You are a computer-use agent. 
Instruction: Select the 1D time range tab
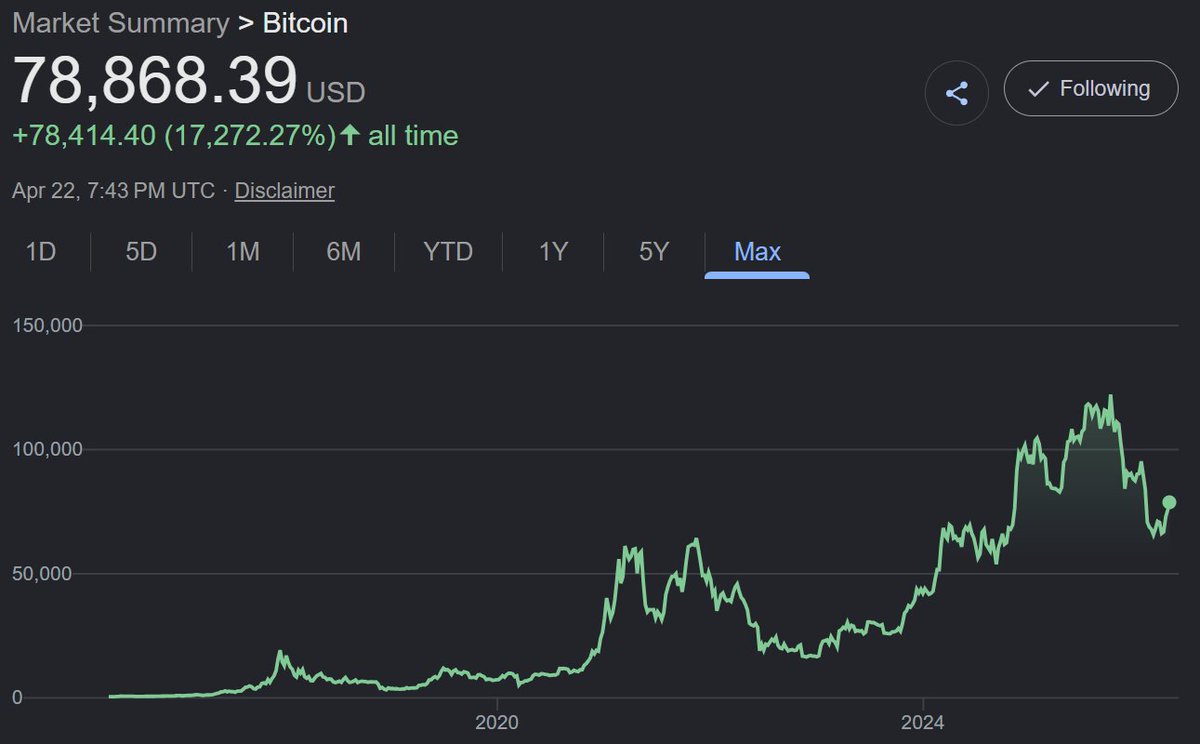(40, 252)
